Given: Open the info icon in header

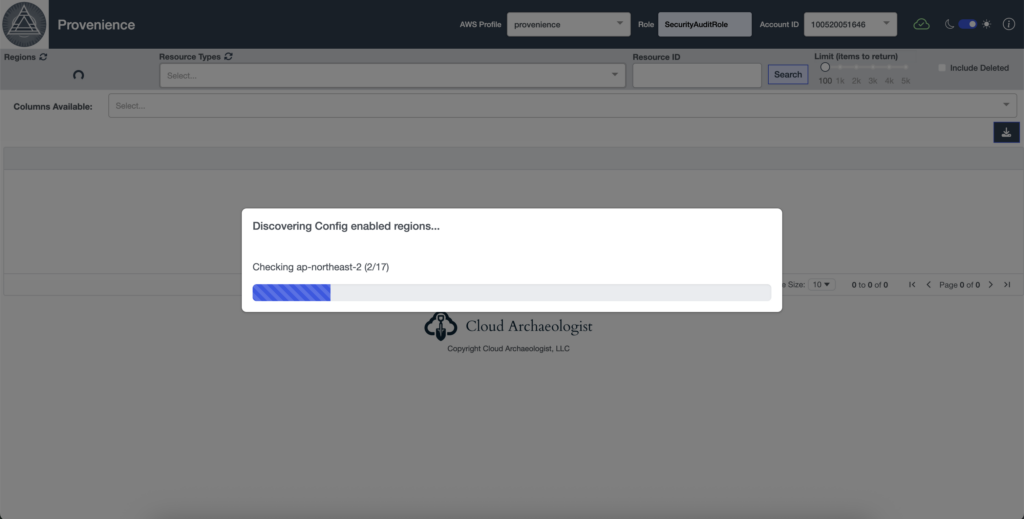Looking at the screenshot, I should click(x=1008, y=24).
